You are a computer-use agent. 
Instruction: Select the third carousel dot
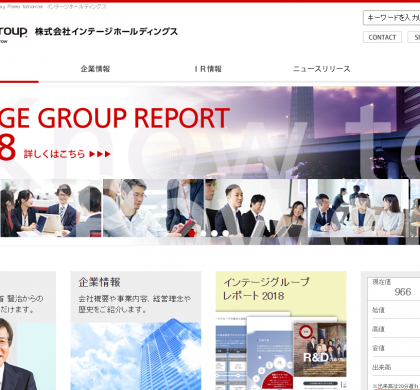pos(215,233)
